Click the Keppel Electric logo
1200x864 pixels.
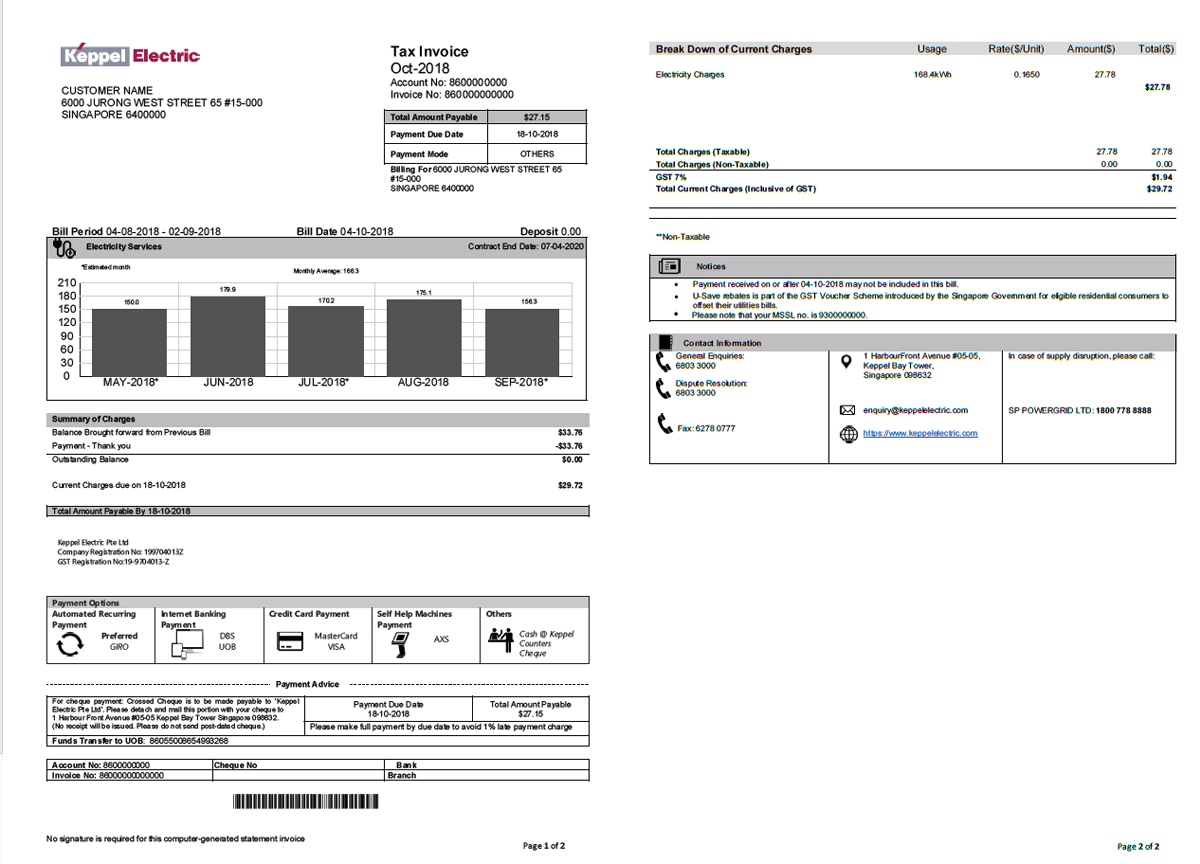(130, 56)
